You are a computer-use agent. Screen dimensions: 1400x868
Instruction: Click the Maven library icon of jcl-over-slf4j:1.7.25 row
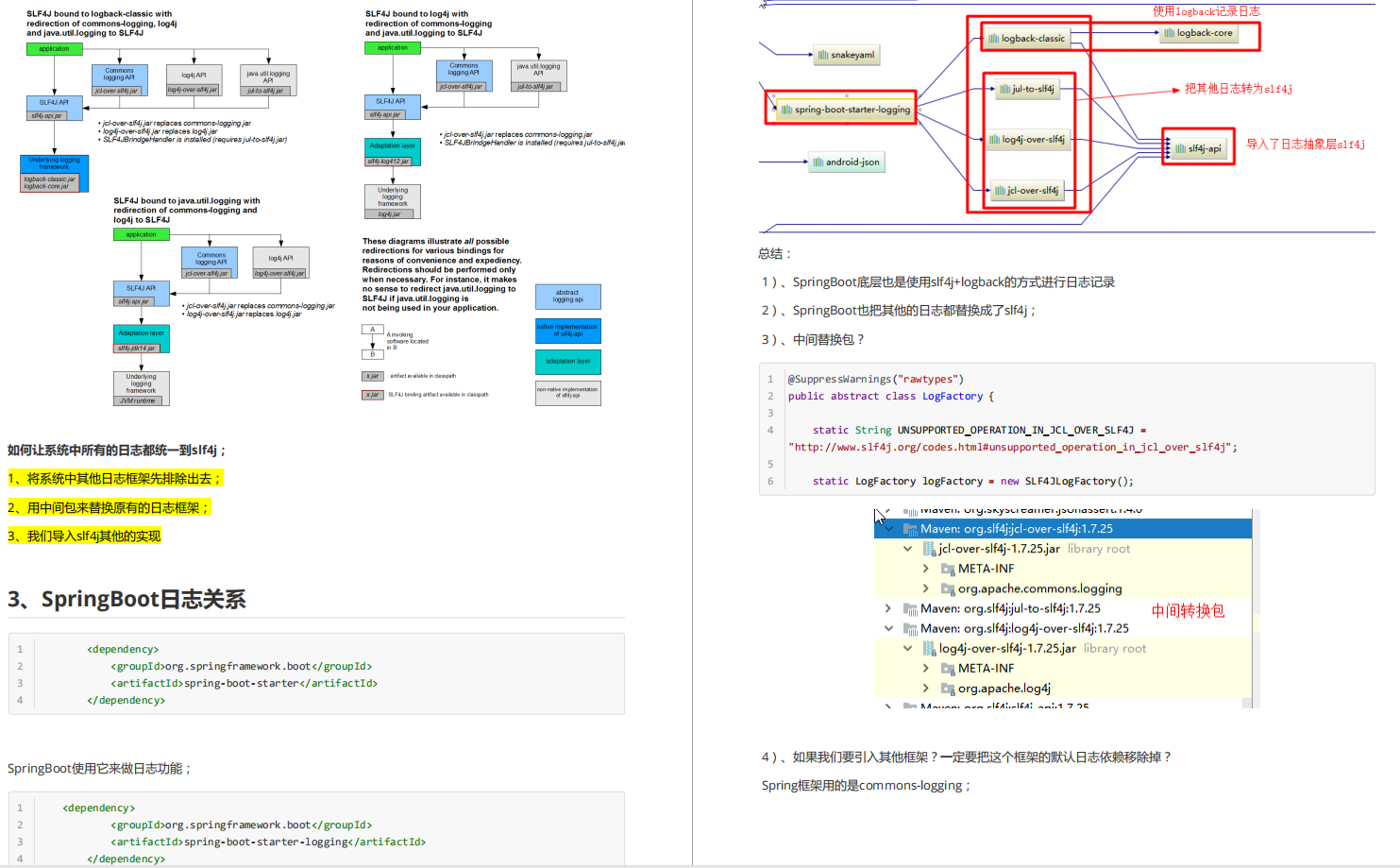[910, 529]
